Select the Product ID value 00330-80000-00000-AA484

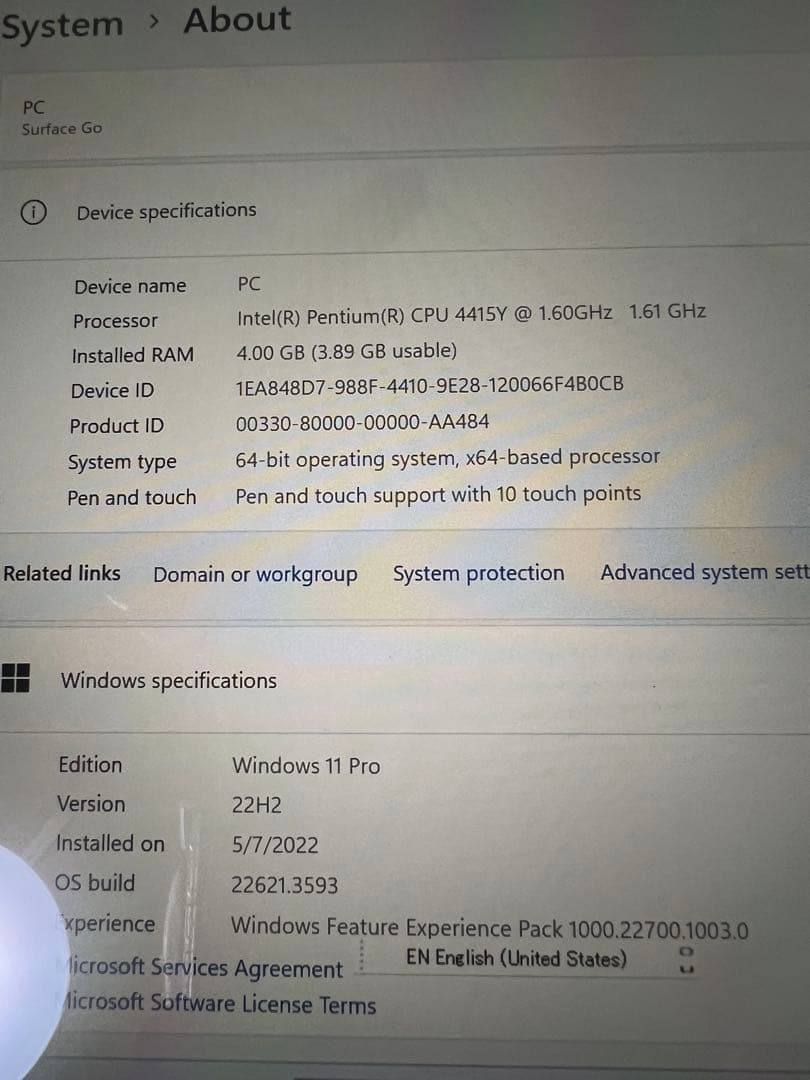362,422
